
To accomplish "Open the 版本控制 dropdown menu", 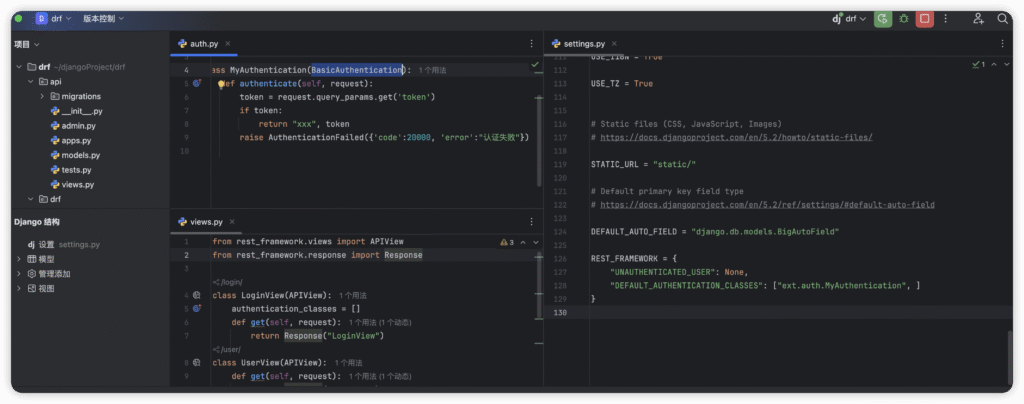I will pos(103,18).
